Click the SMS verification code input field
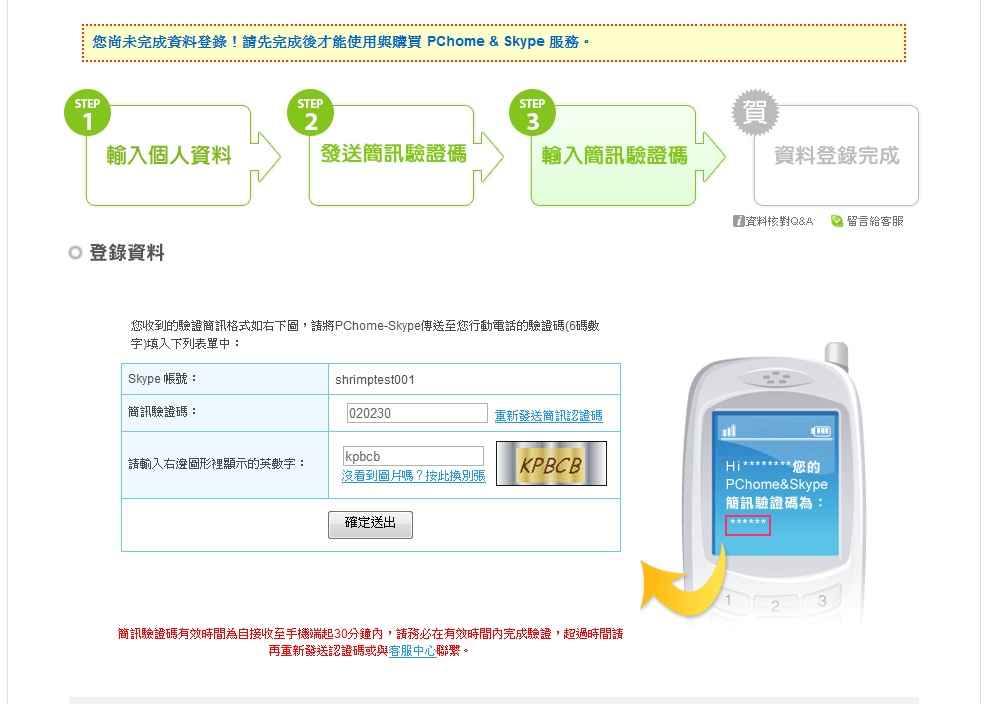Screen dimensions: 992x704 [417, 413]
